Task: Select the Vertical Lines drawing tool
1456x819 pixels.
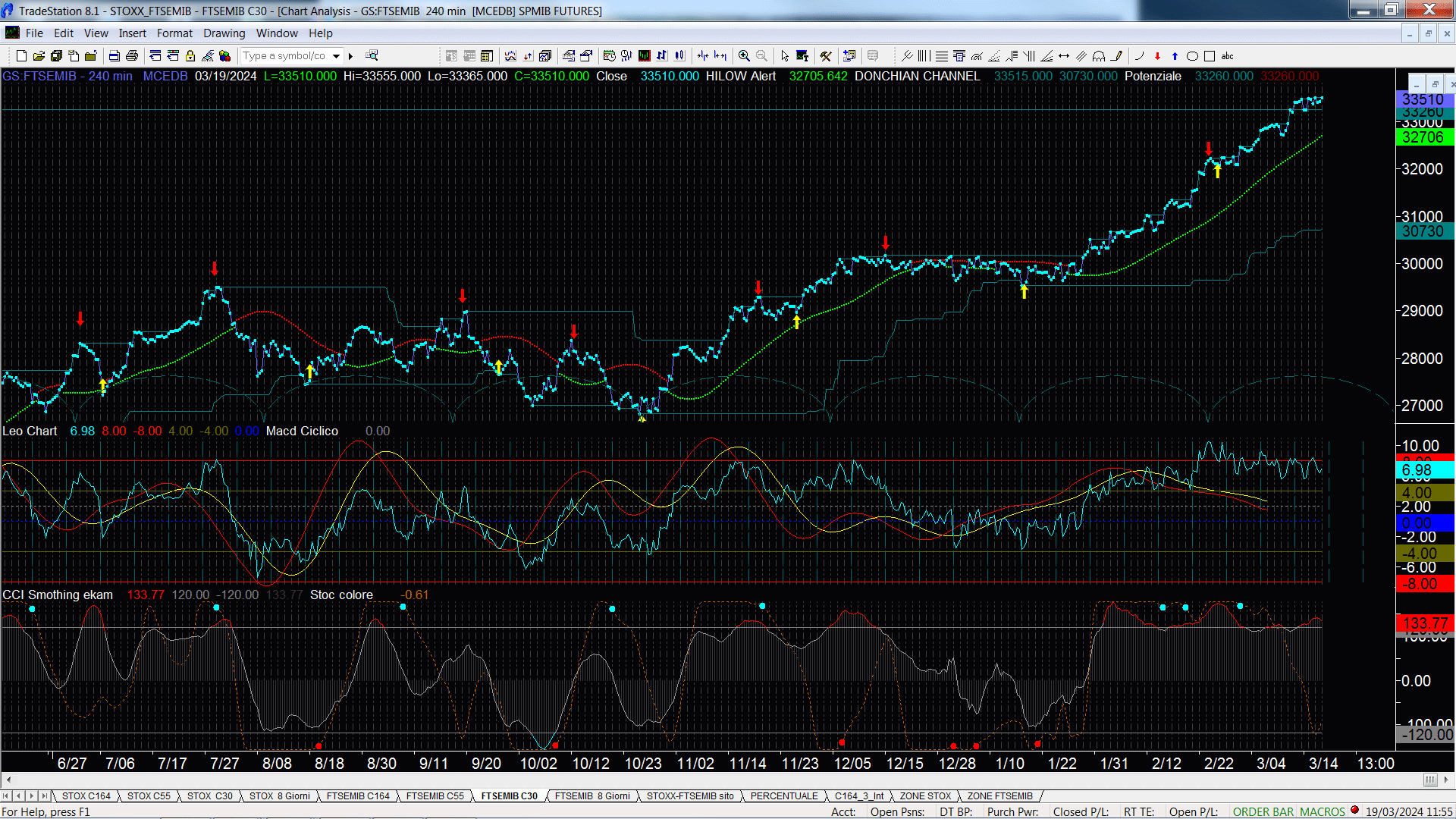Action: (x=924, y=55)
